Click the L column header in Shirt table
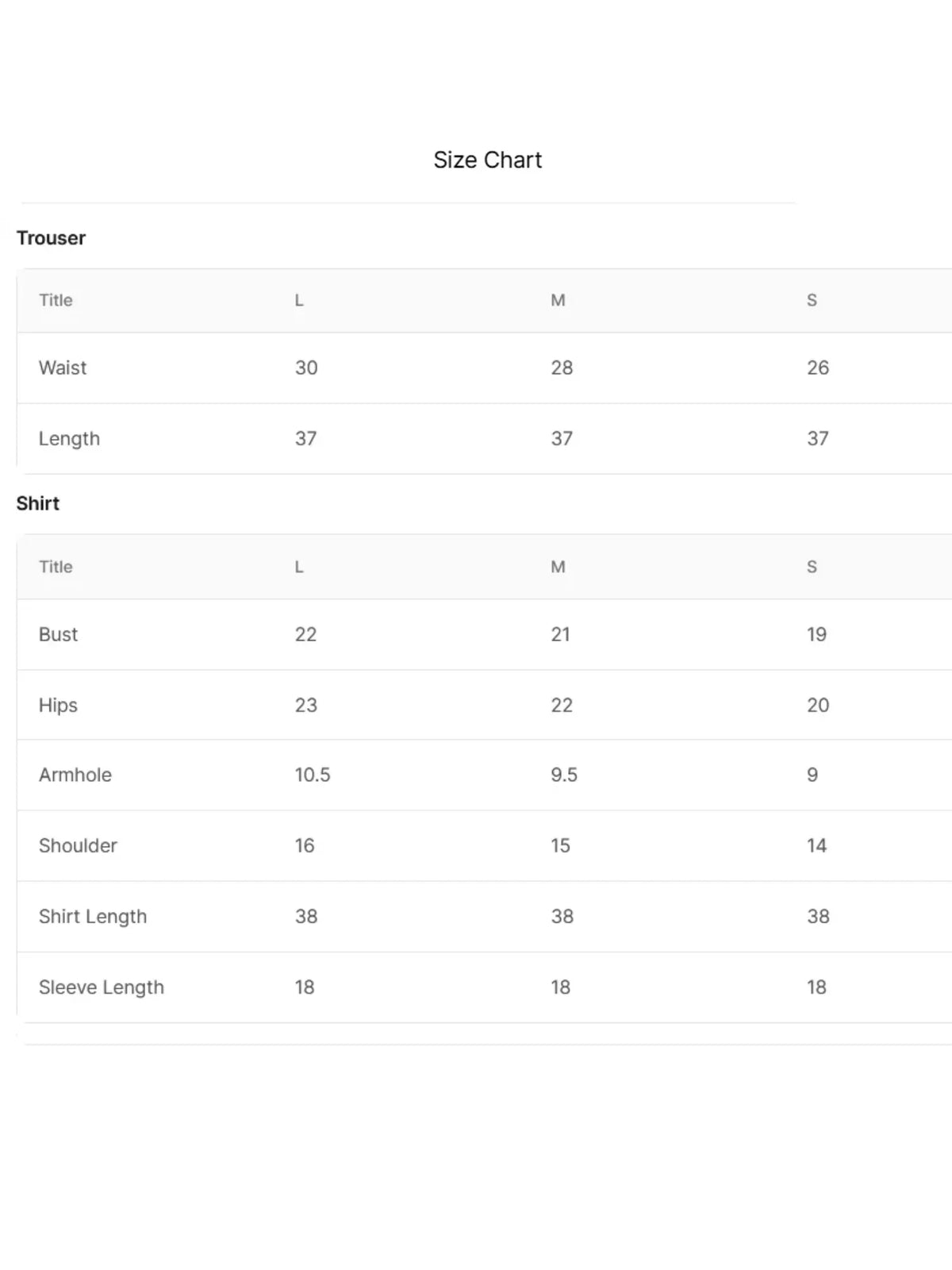Viewport: 952px width, 1270px height. pyautogui.click(x=299, y=567)
